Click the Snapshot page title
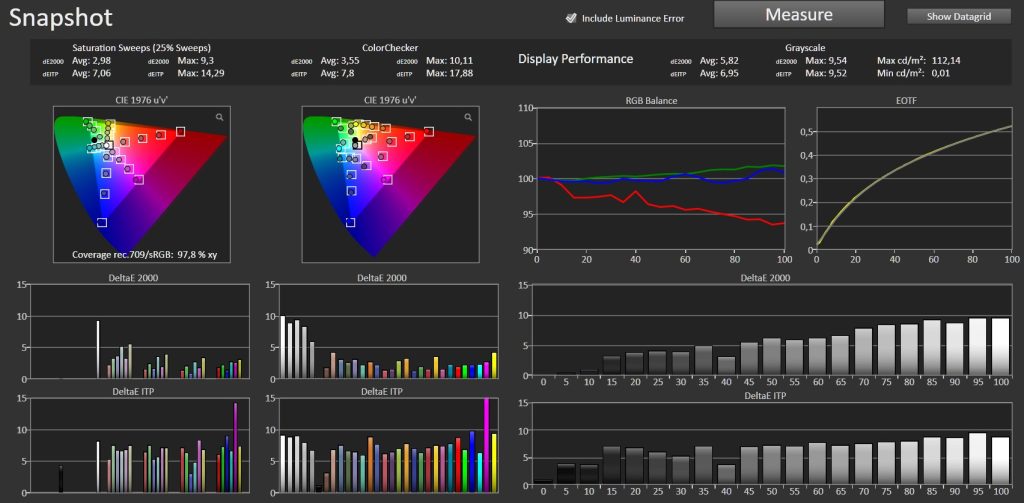1024x503 pixels. coord(61,18)
